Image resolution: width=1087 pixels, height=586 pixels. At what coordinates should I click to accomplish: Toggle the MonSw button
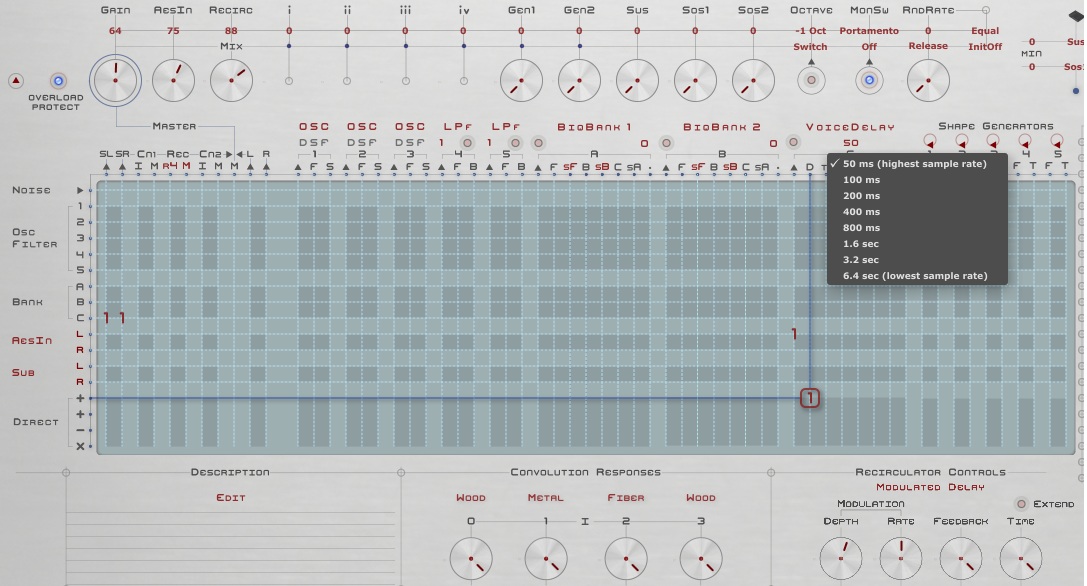[869, 80]
